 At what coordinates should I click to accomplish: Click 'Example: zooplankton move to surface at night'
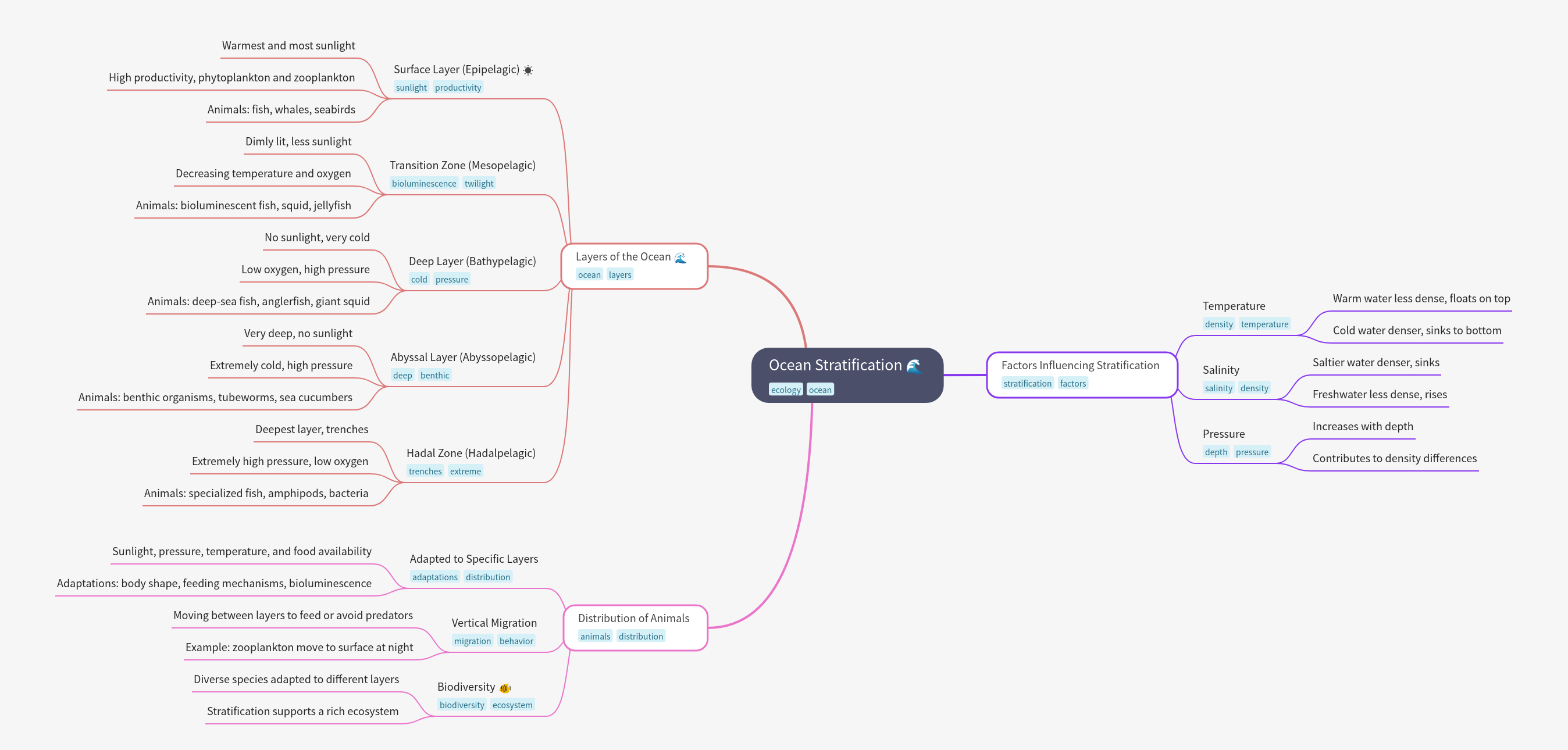pos(299,647)
